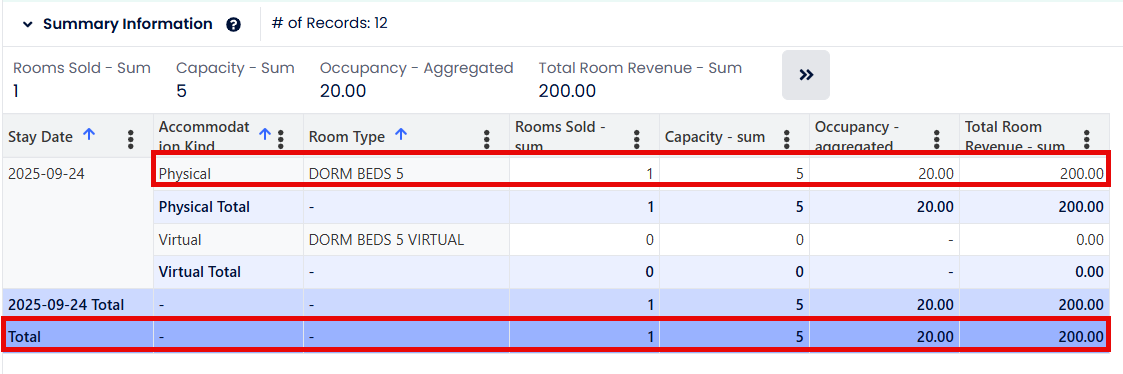
Task: Open Room Type column options menu
Action: pos(487,139)
